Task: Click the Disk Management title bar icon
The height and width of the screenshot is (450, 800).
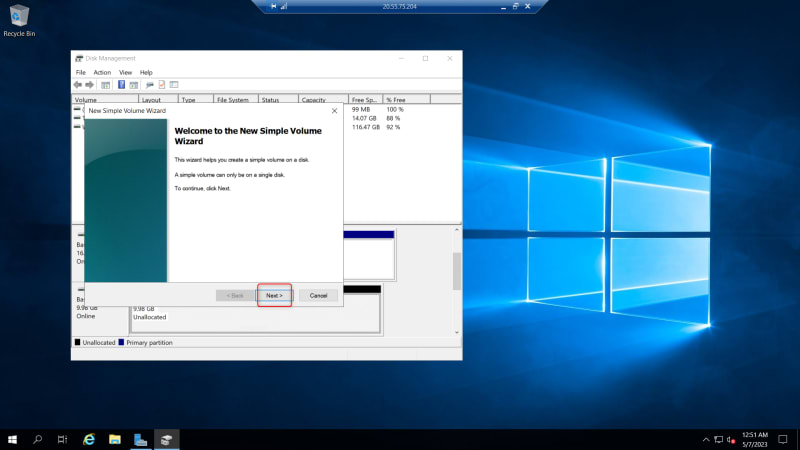Action: click(x=79, y=58)
